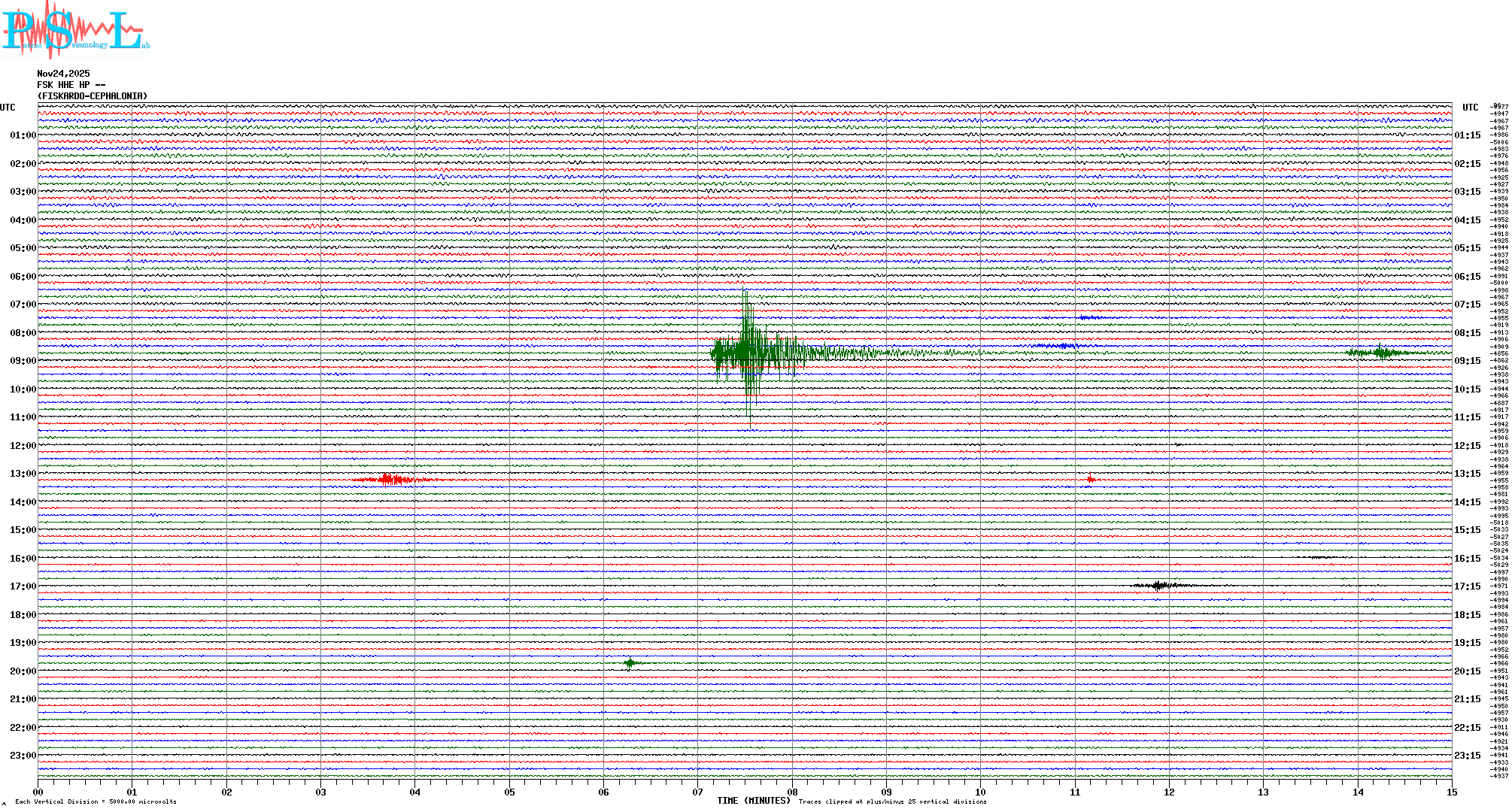Click the TIME (MINUTES) axis title
1512x812 pixels.
coord(753,801)
